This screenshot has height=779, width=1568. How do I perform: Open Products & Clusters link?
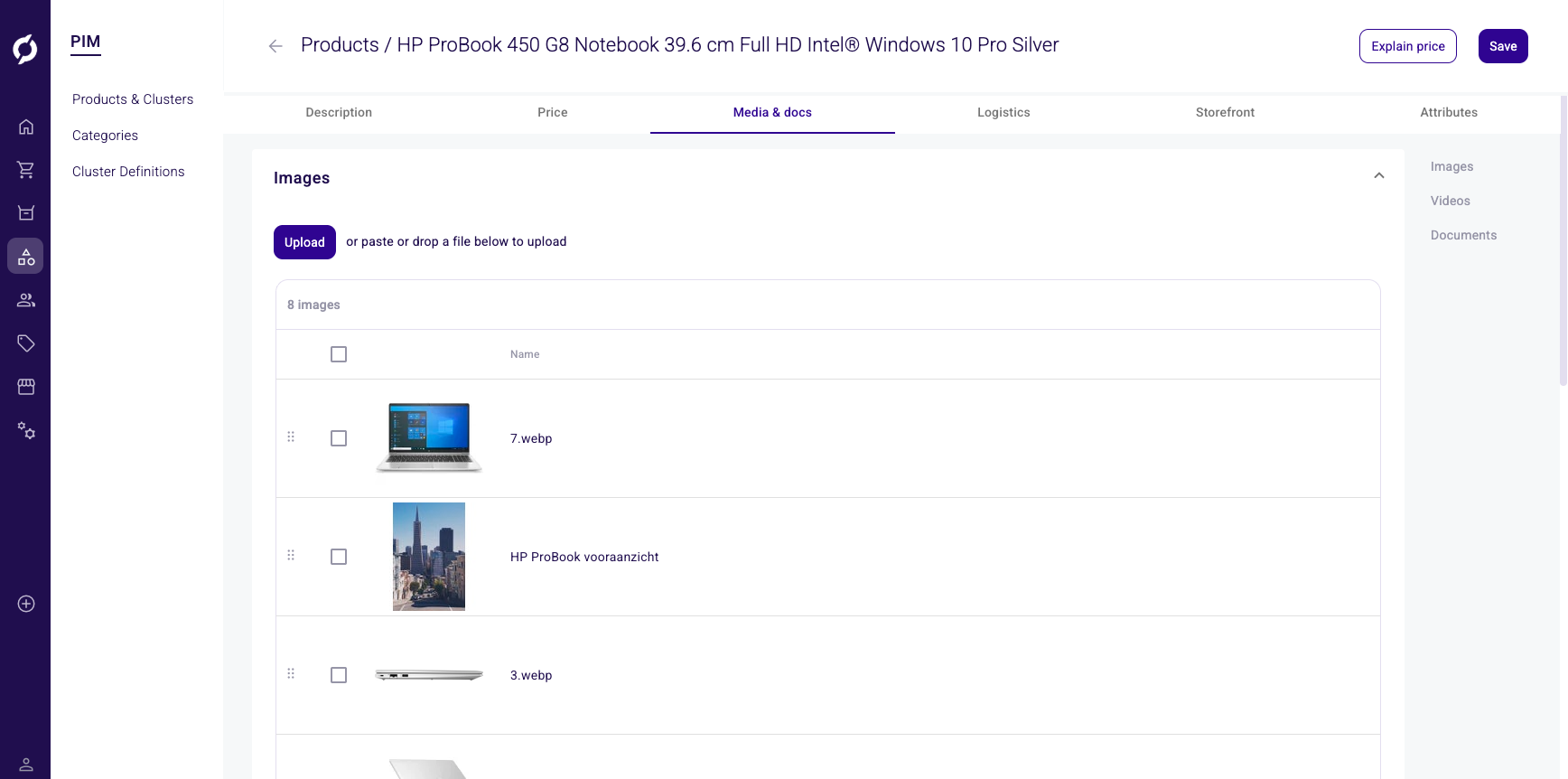point(133,99)
